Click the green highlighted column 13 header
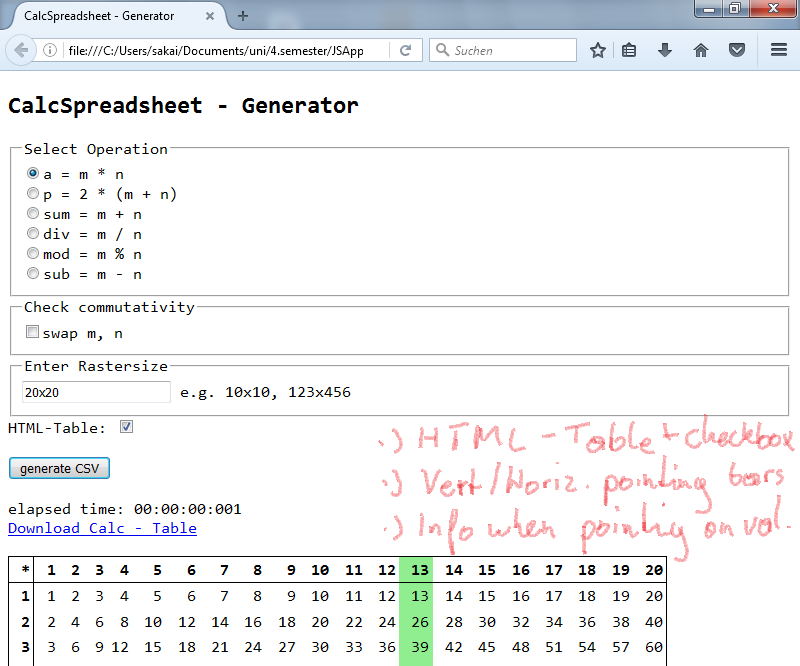 pos(419,569)
